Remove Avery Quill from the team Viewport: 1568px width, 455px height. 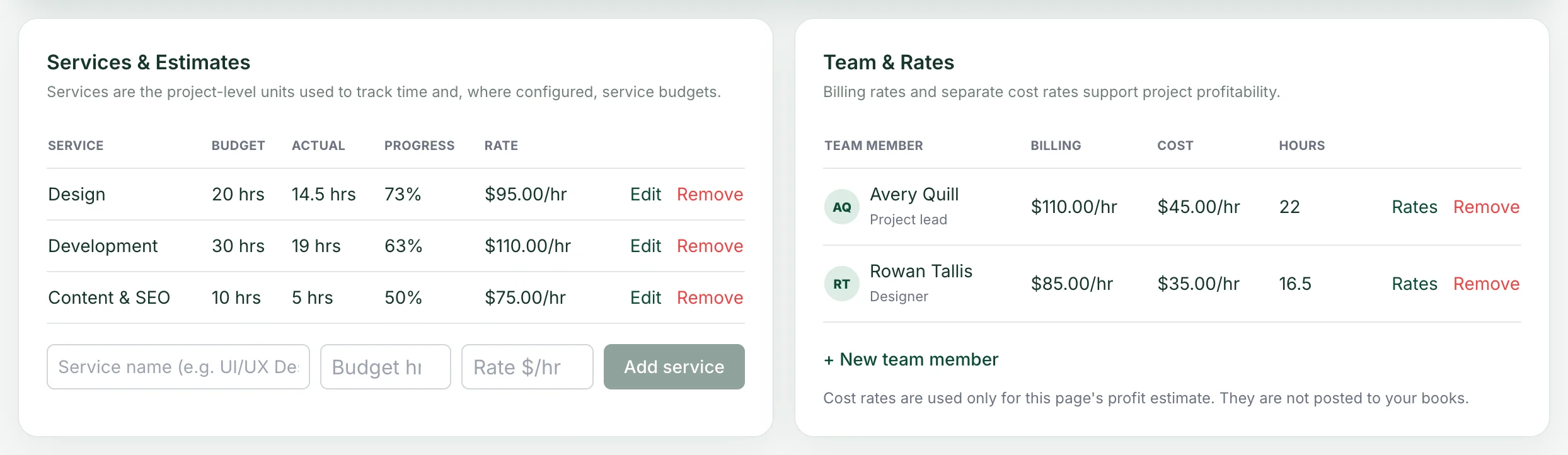click(x=1486, y=207)
